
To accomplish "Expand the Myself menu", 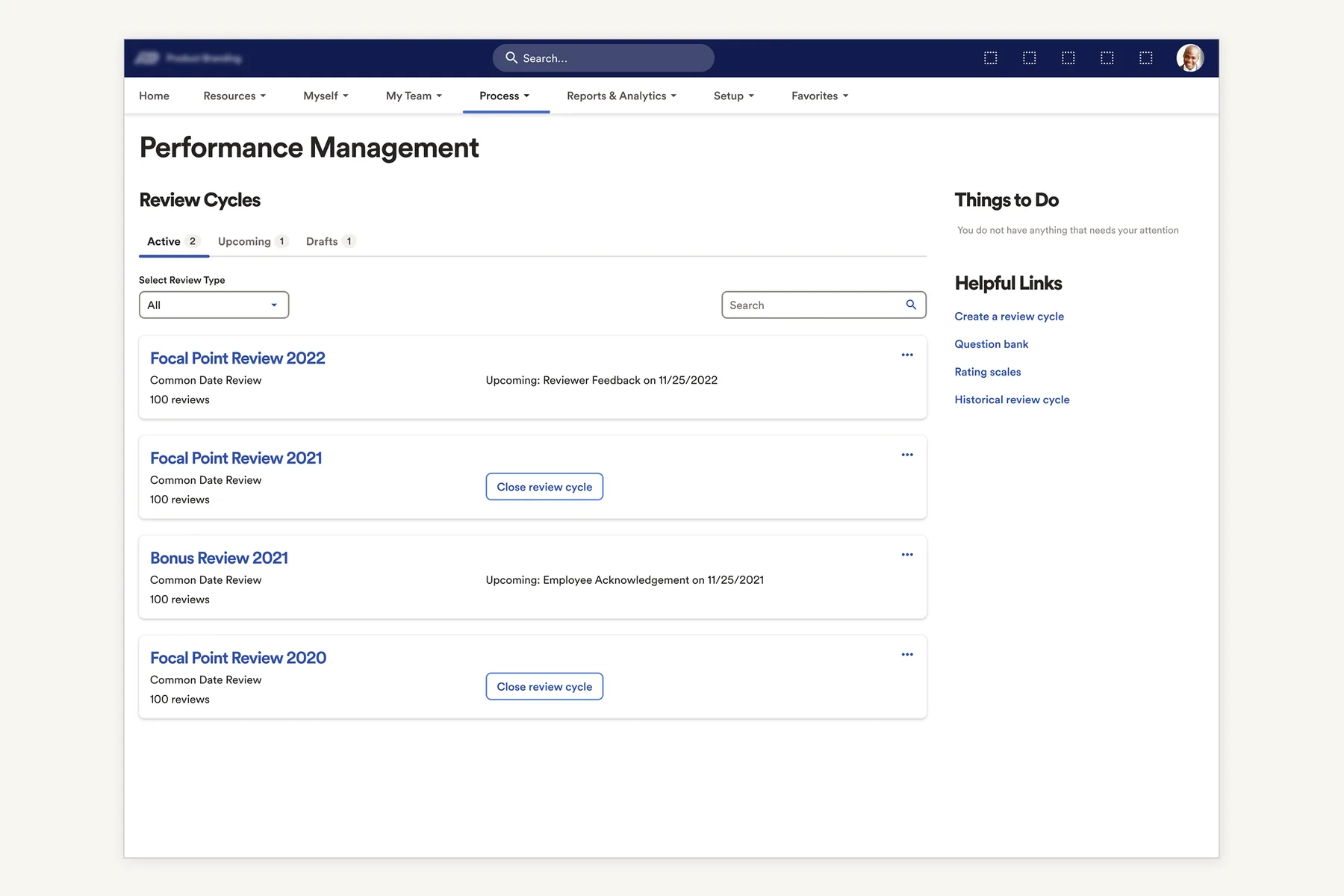I will click(326, 96).
